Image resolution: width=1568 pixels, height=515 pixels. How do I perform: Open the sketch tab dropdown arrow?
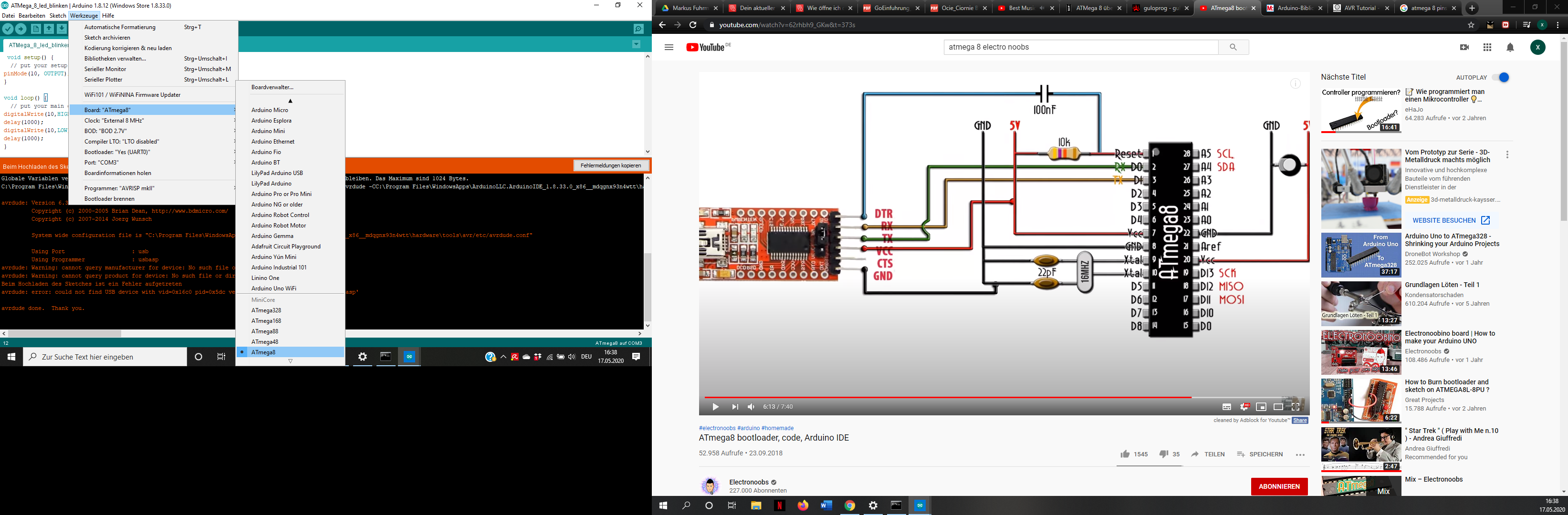pos(636,44)
